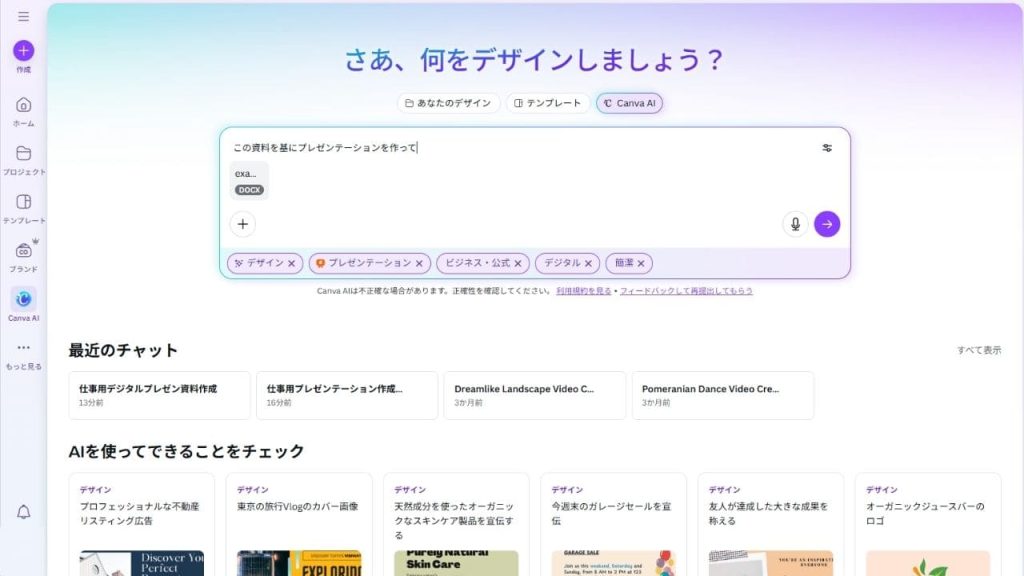Screen dimensions: 1024x576
Task: Remove the デザイン tag chip
Action: [x=291, y=263]
